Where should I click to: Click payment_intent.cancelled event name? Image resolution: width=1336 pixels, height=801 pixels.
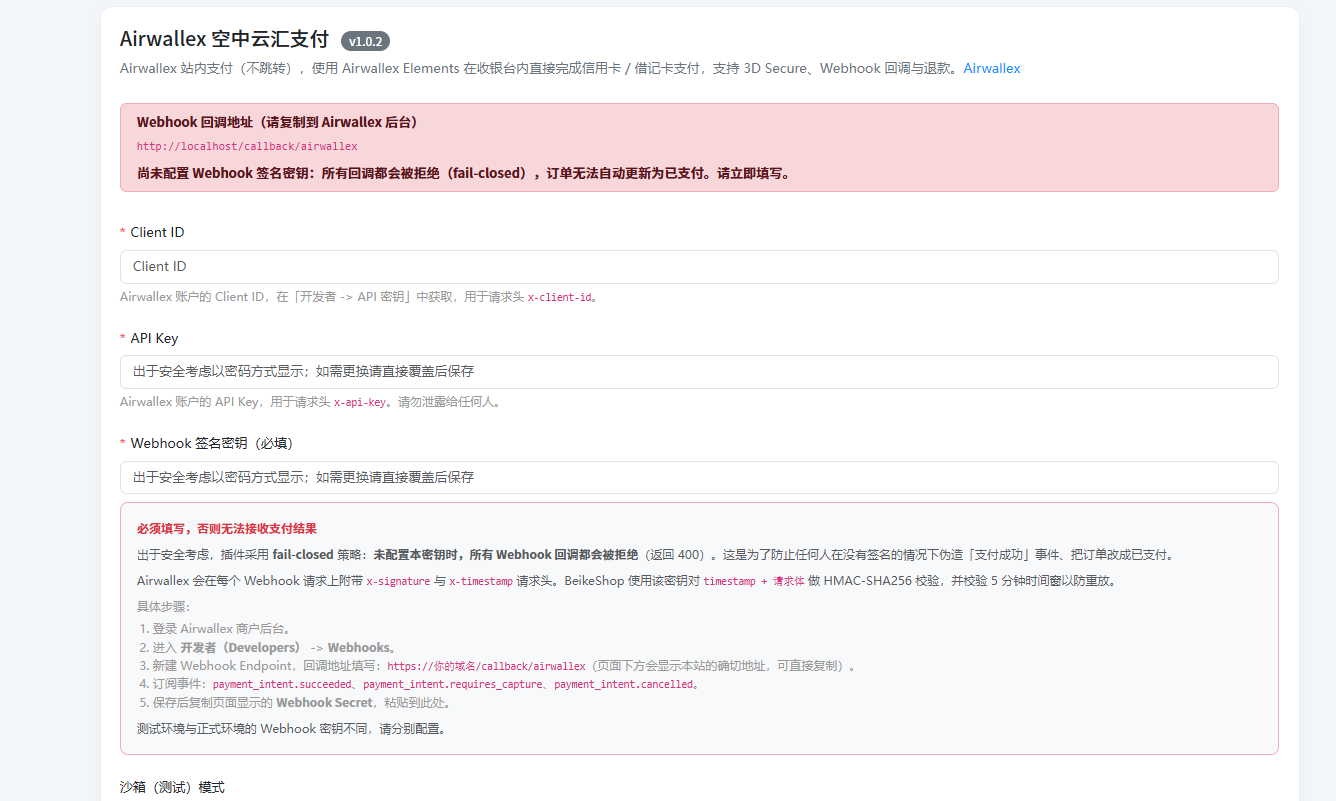tap(623, 685)
